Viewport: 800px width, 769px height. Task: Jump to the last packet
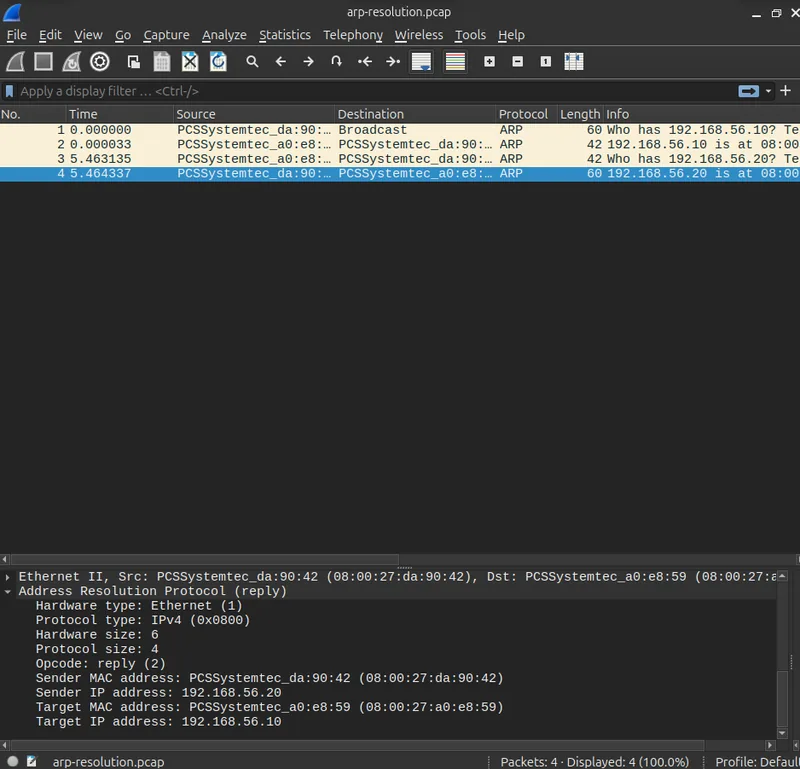click(x=392, y=62)
